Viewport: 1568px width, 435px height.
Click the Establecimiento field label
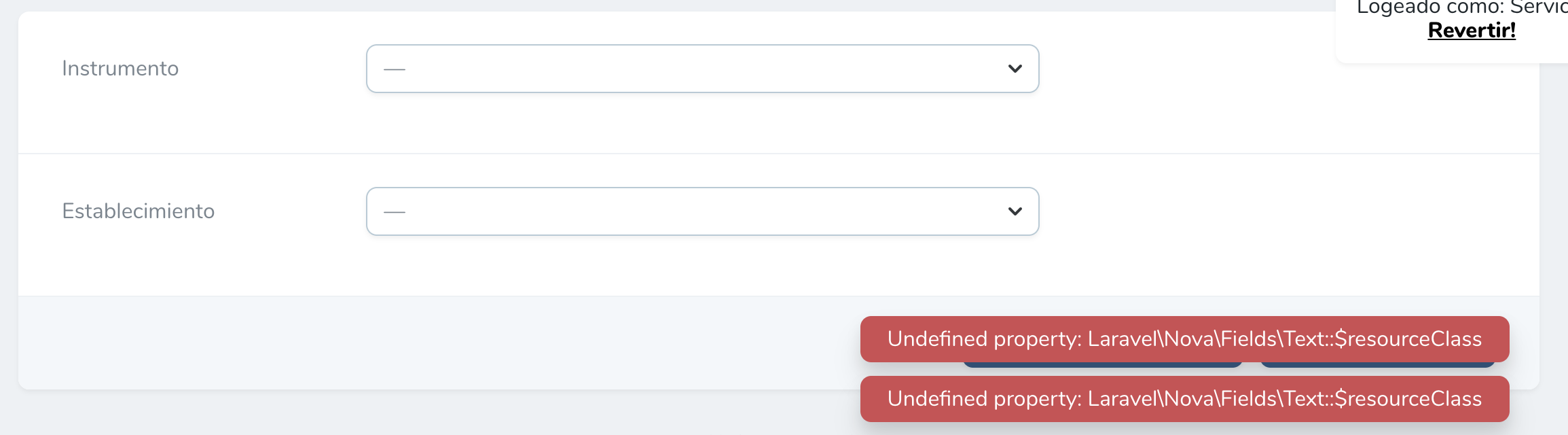click(139, 211)
